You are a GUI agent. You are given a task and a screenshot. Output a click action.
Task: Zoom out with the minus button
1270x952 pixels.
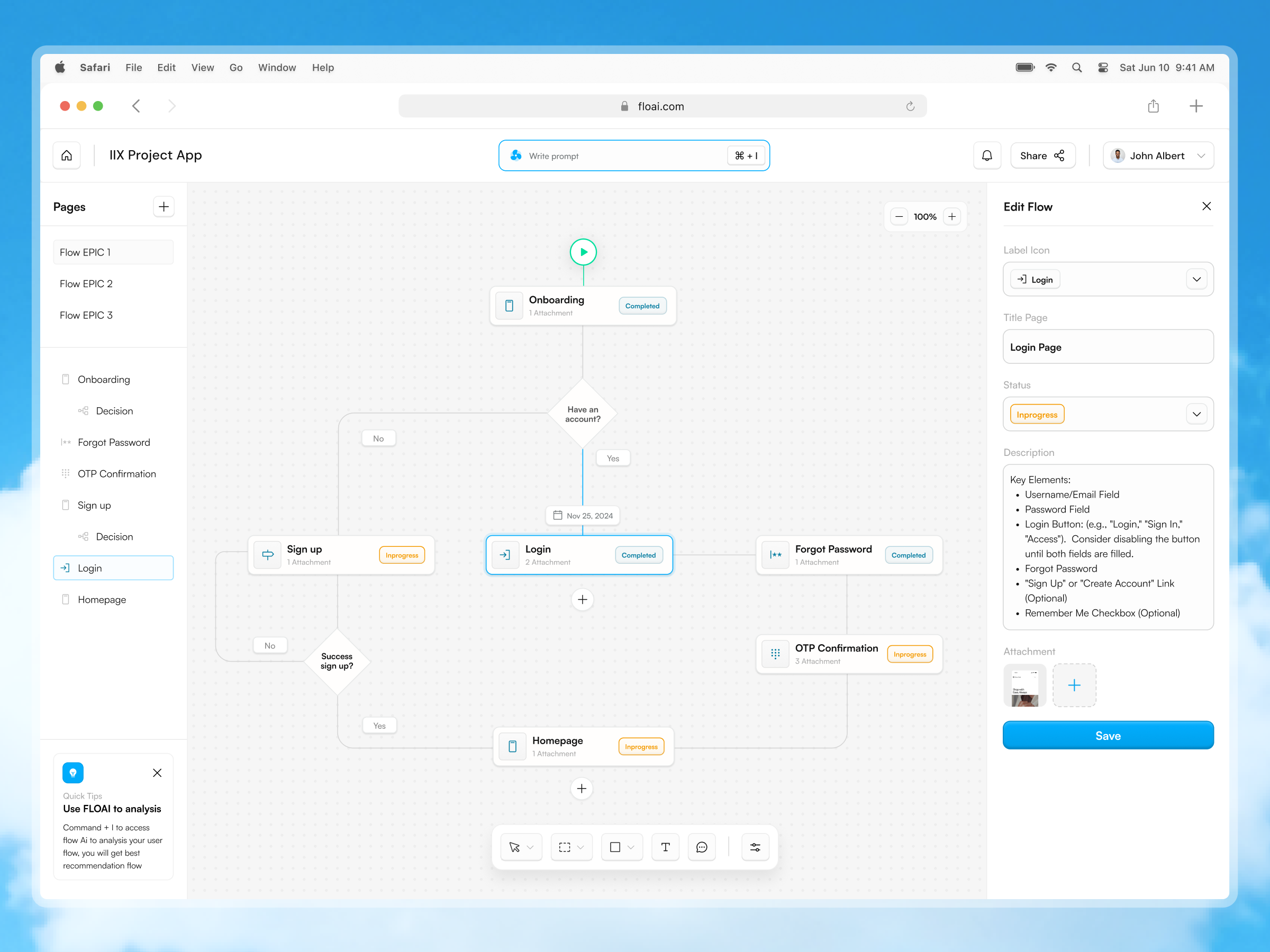pyautogui.click(x=899, y=216)
